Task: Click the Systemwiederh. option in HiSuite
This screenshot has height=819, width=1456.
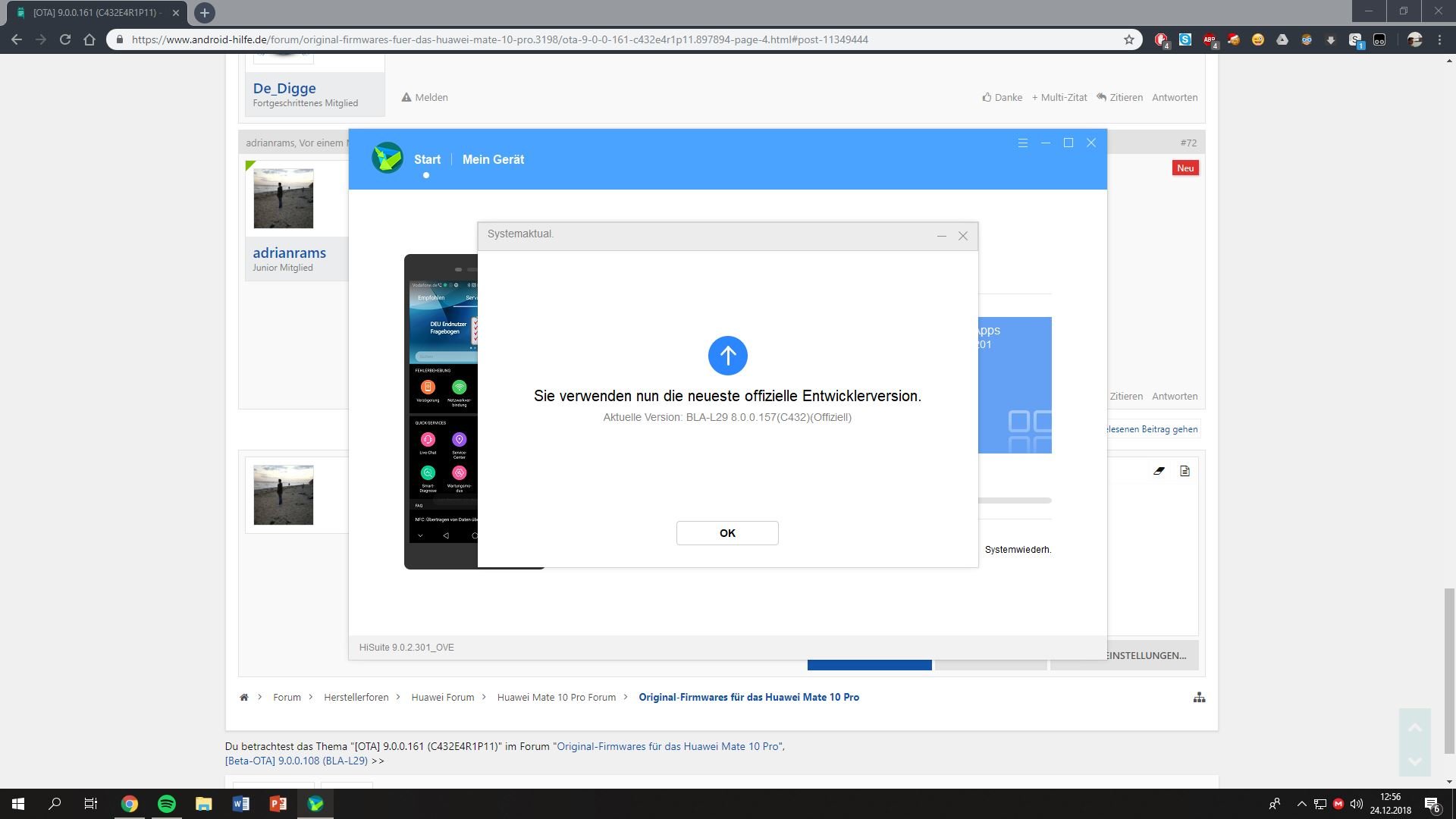Action: coord(1018,550)
